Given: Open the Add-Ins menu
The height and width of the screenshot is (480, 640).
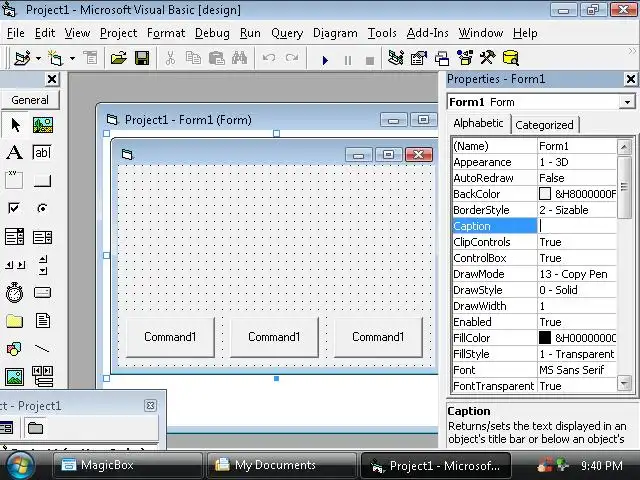Looking at the screenshot, I should [427, 33].
